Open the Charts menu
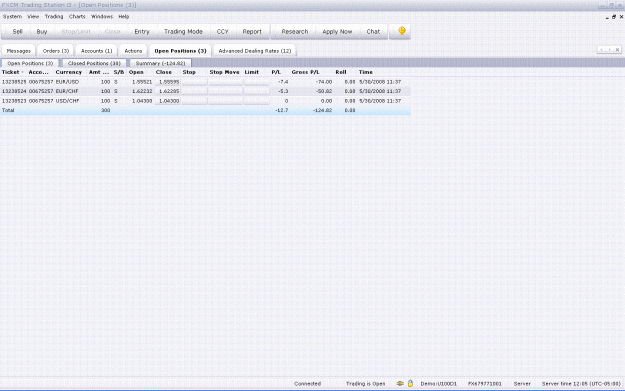Image resolution: width=625 pixels, height=391 pixels. pos(77,16)
